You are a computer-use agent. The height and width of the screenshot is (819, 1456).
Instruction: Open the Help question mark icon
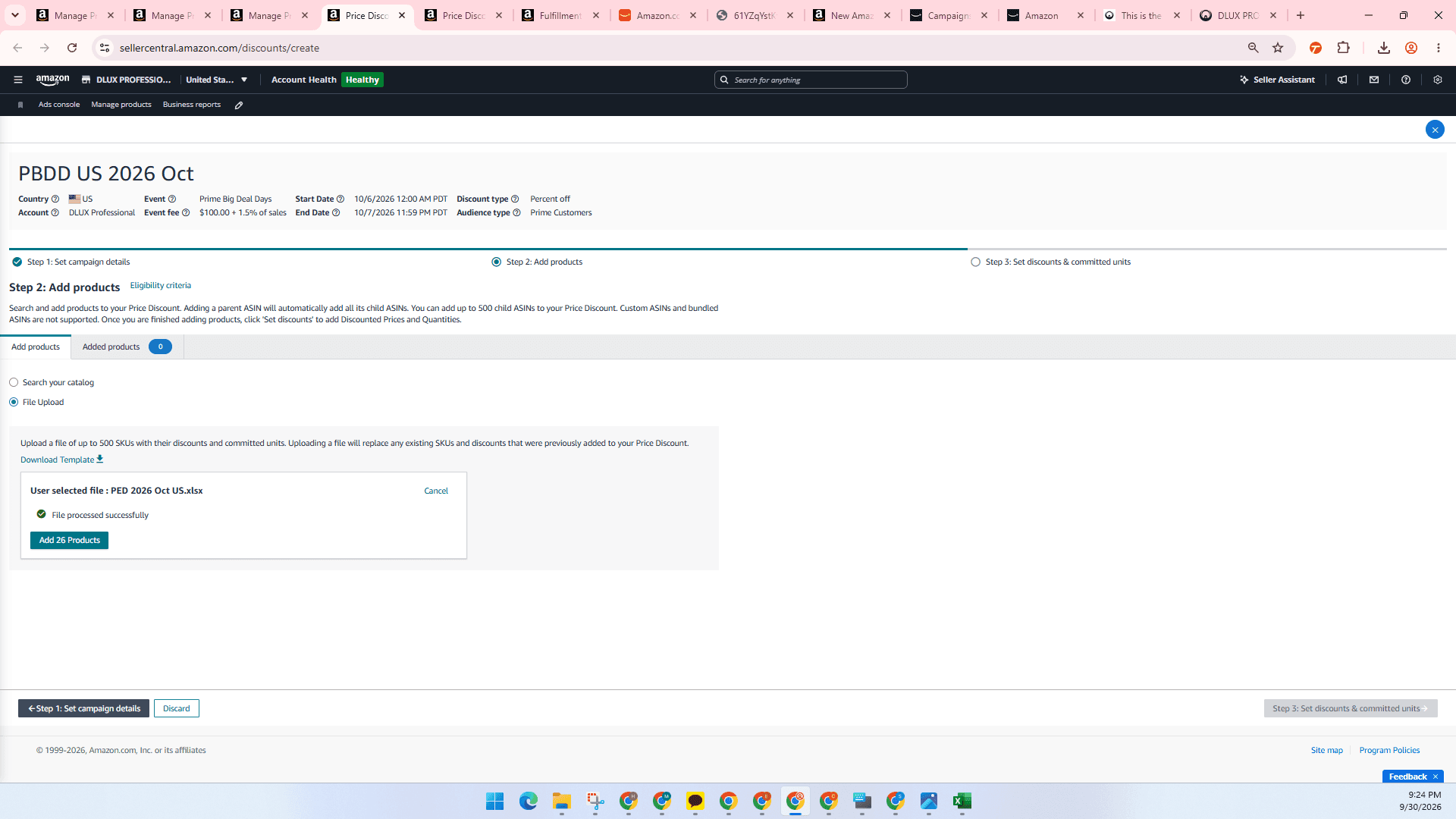pyautogui.click(x=1406, y=80)
